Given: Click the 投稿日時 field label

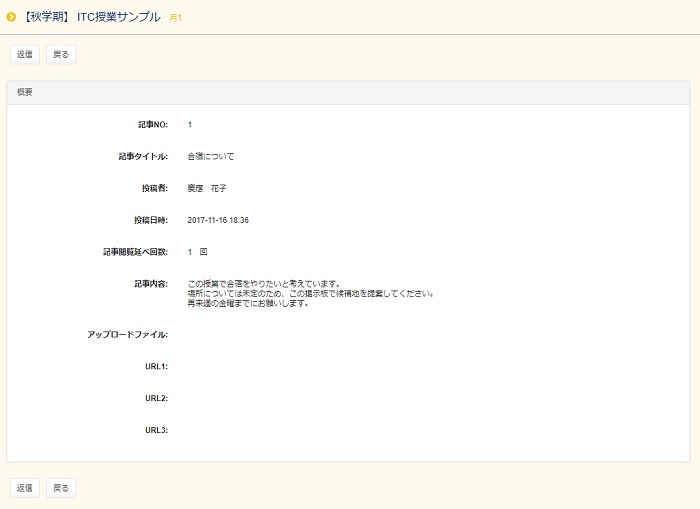Looking at the screenshot, I should pyautogui.click(x=151, y=220).
